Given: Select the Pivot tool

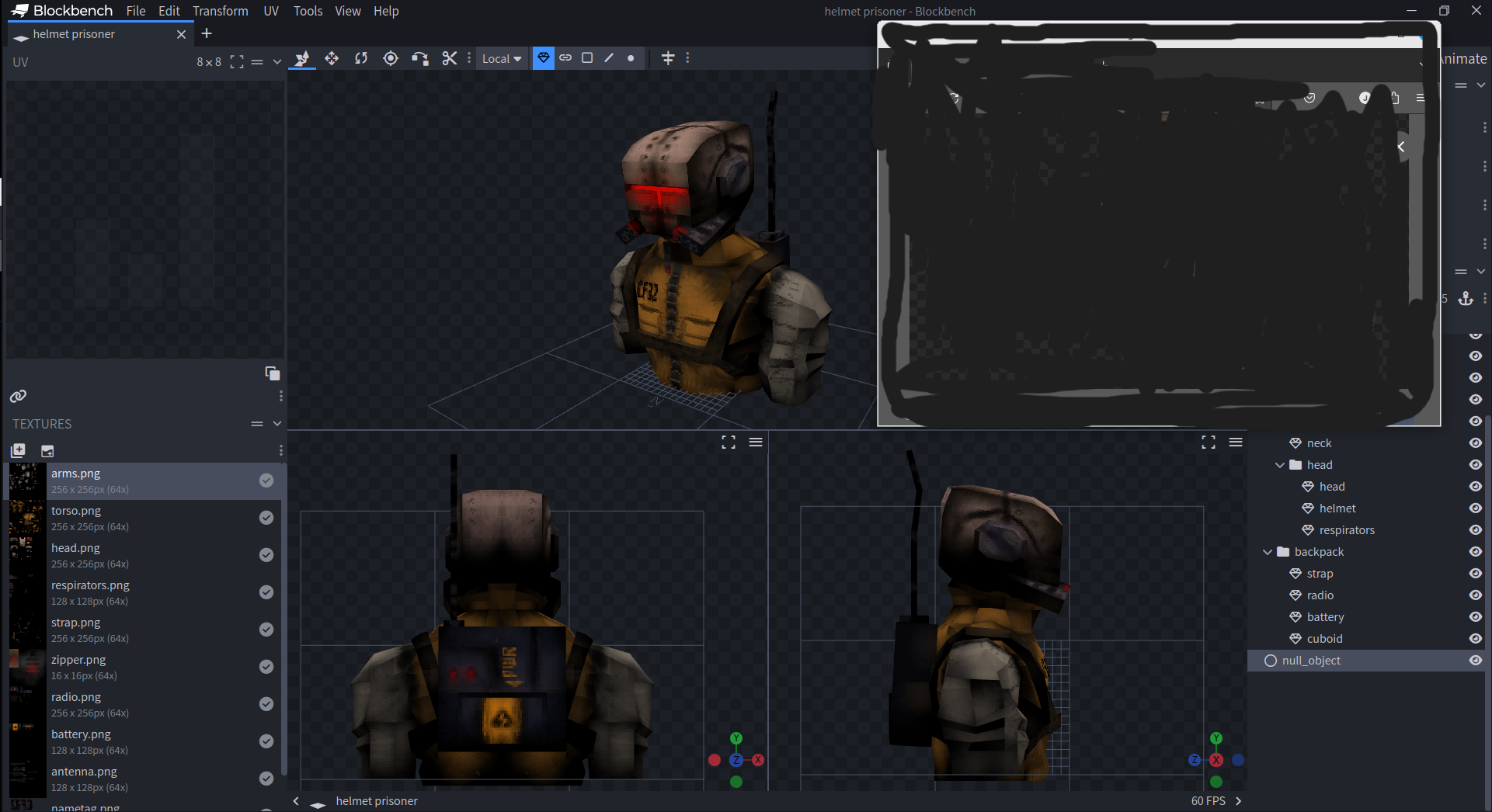Looking at the screenshot, I should (x=391, y=58).
